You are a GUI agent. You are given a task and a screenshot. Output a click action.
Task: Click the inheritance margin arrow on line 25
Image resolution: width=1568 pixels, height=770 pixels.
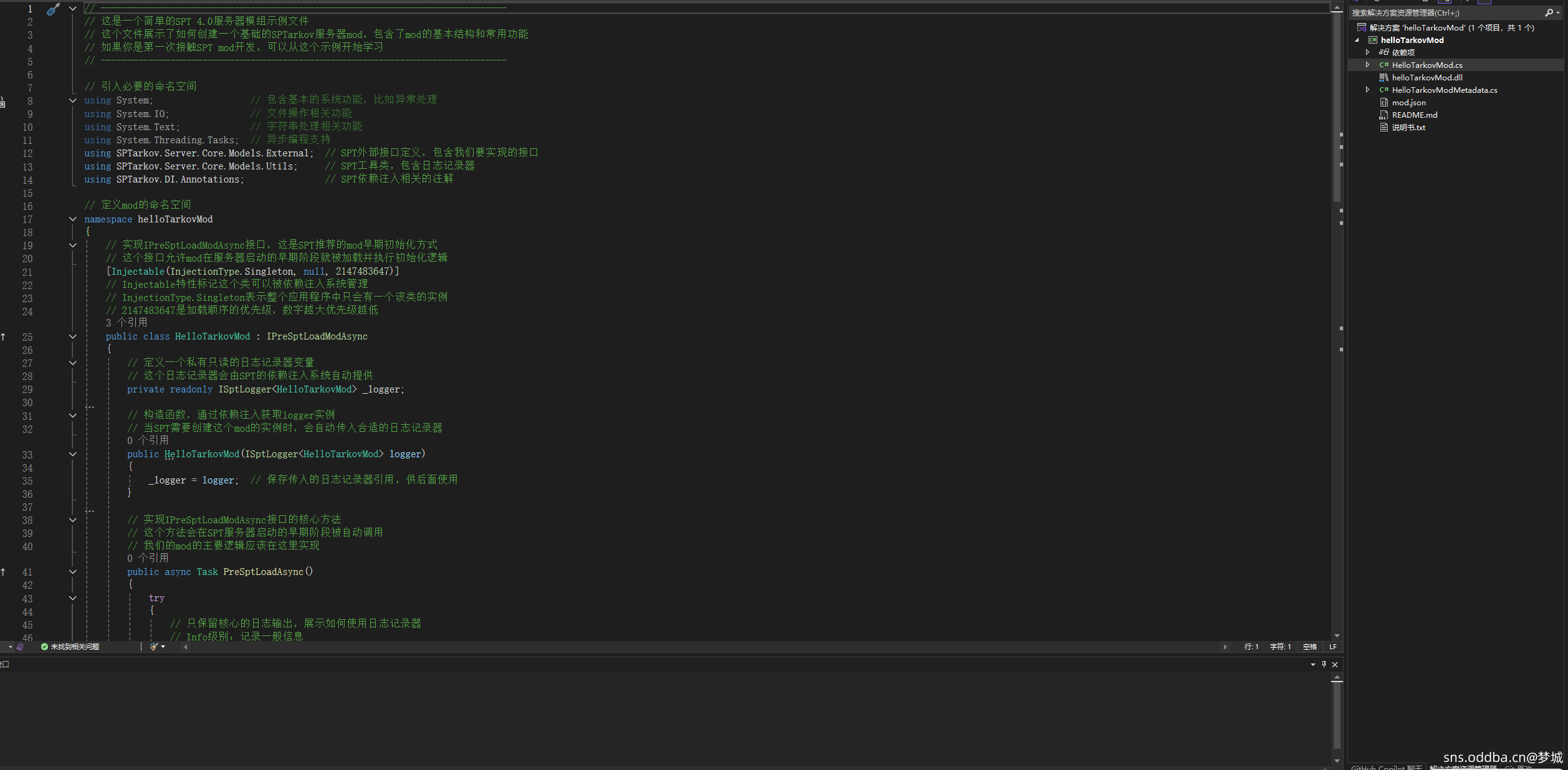[x=4, y=337]
